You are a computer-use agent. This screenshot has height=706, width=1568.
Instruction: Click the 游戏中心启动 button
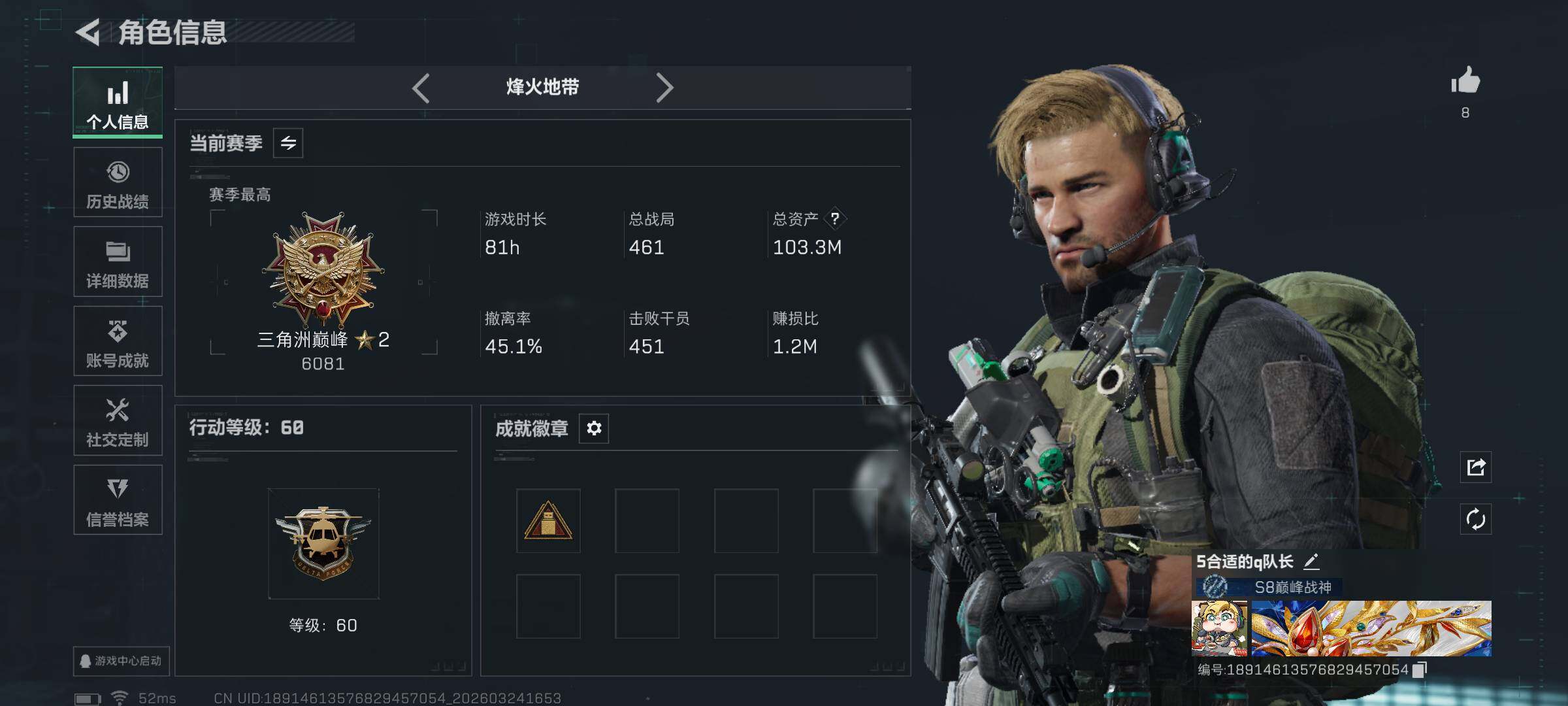click(121, 661)
